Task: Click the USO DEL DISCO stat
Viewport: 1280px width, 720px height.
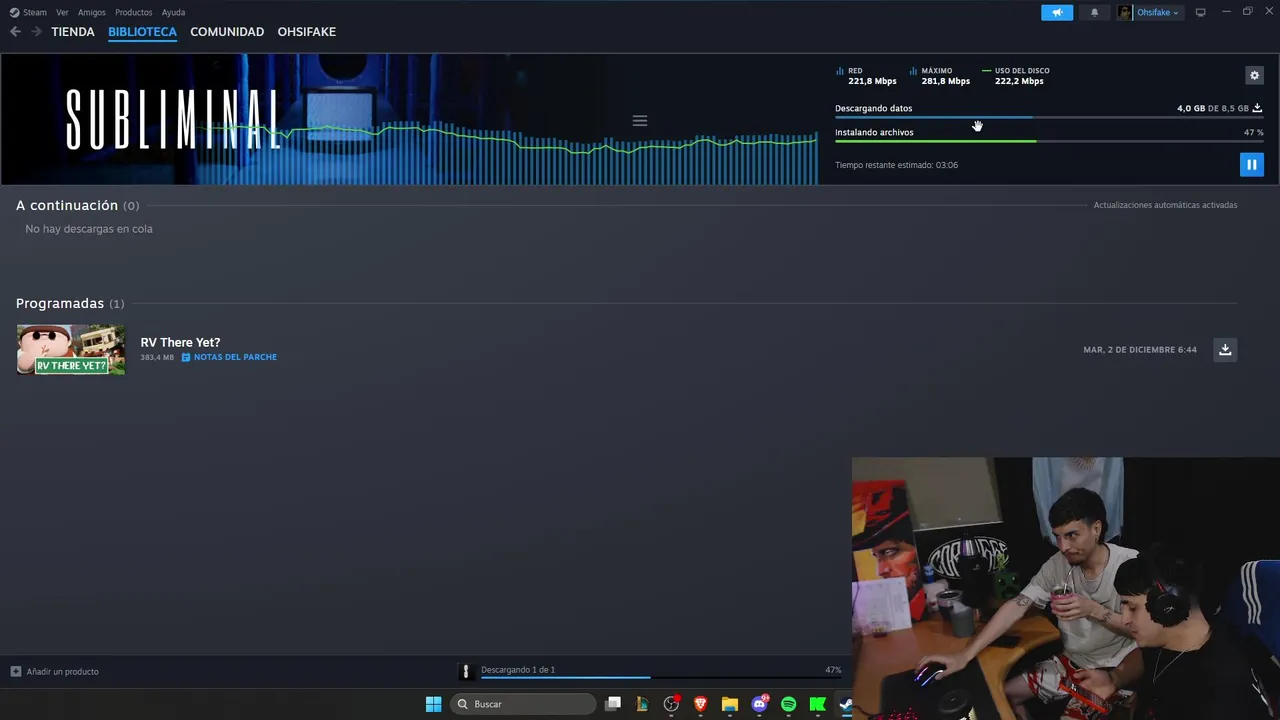Action: [x=1016, y=76]
